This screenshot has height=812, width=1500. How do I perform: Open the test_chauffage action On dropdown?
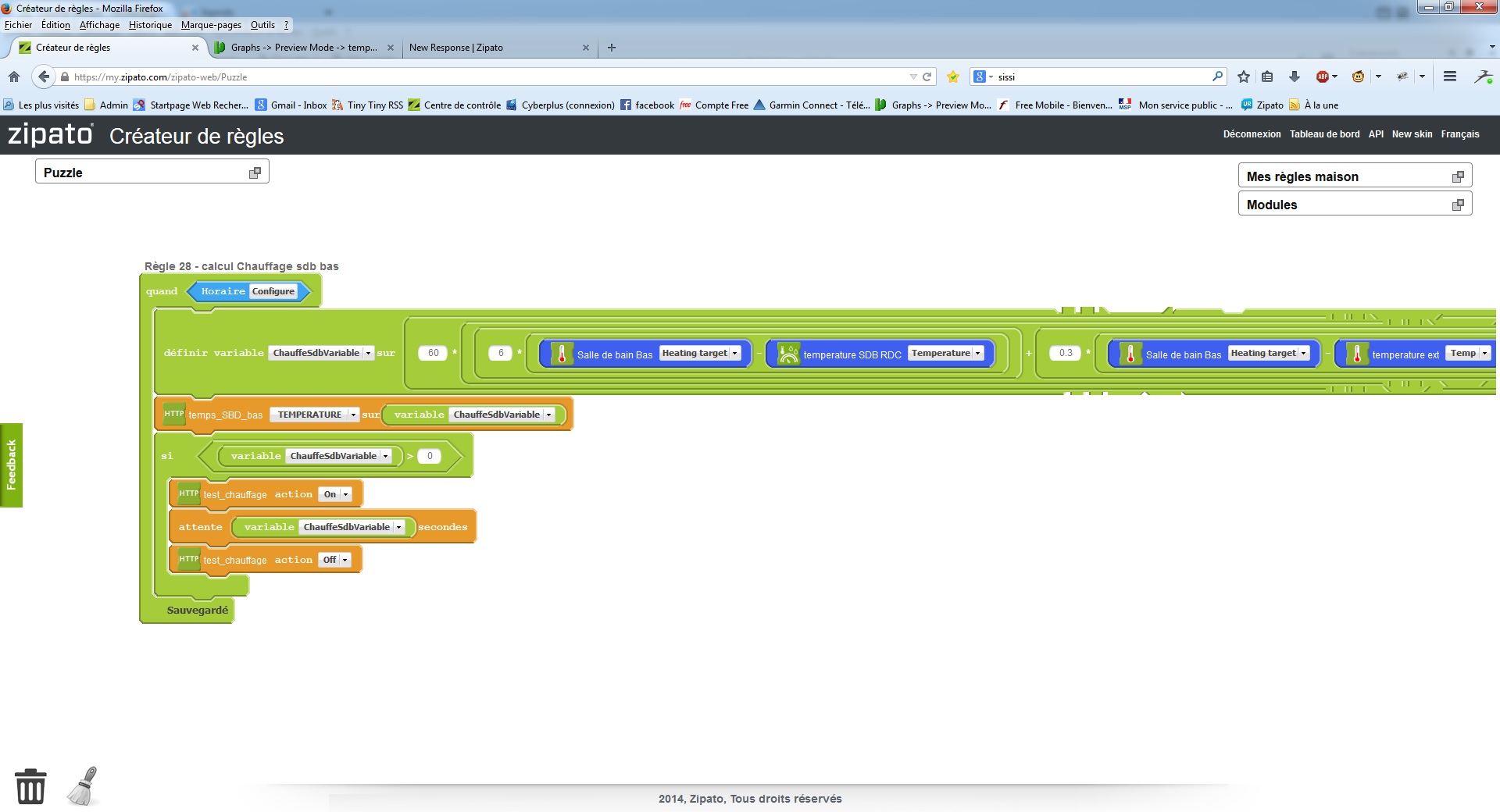click(x=345, y=494)
